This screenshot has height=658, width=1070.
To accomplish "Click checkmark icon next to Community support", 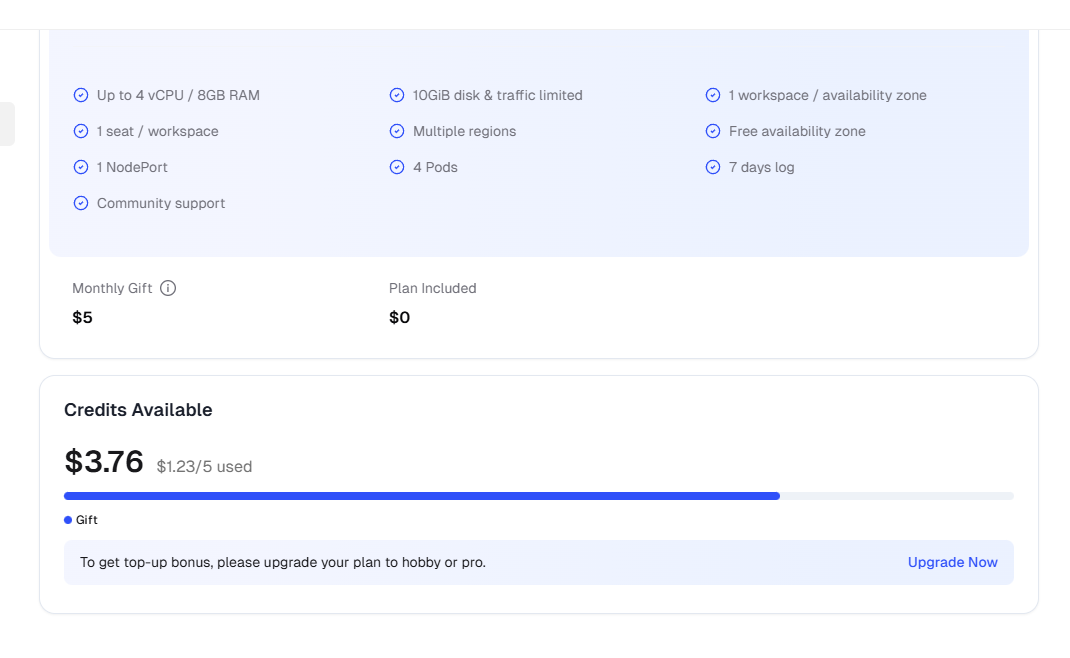I will click(x=81, y=203).
